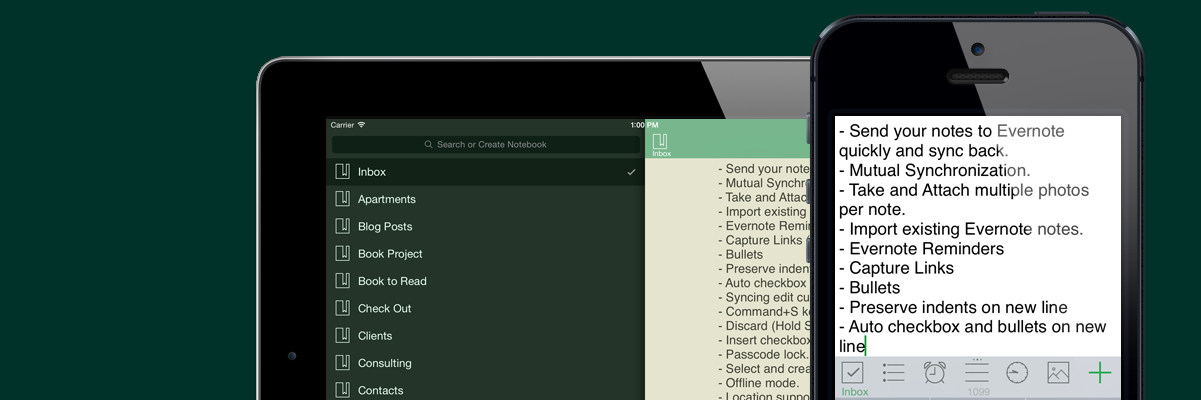Tap the green Inbox label on iPhone toolbar
Image resolution: width=1201 pixels, height=400 pixels.
[855, 392]
